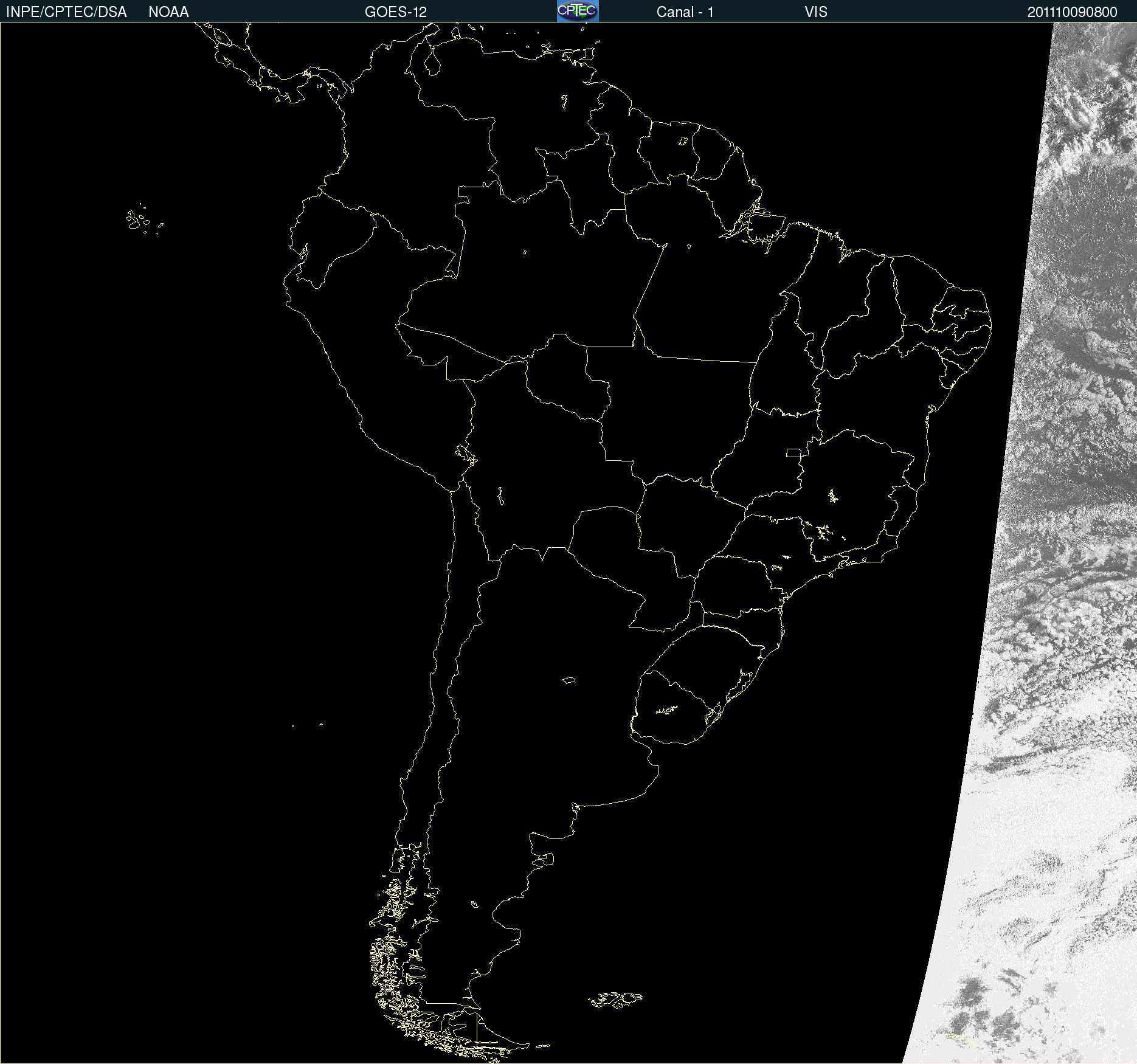
Task: Click the VIS label in the header
Action: tap(816, 12)
